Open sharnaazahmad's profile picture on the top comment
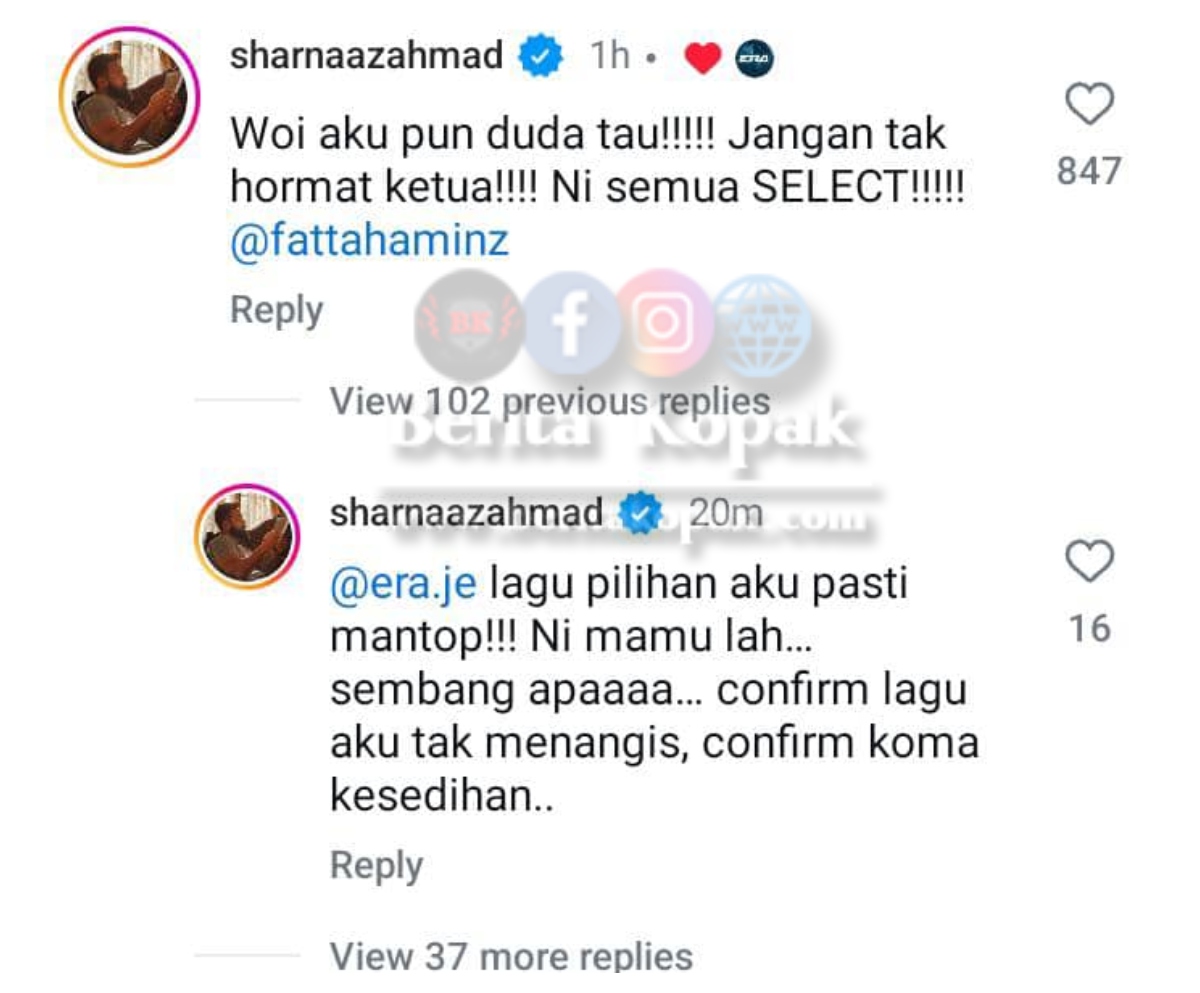Screen dimensions: 1200x993 130,97
